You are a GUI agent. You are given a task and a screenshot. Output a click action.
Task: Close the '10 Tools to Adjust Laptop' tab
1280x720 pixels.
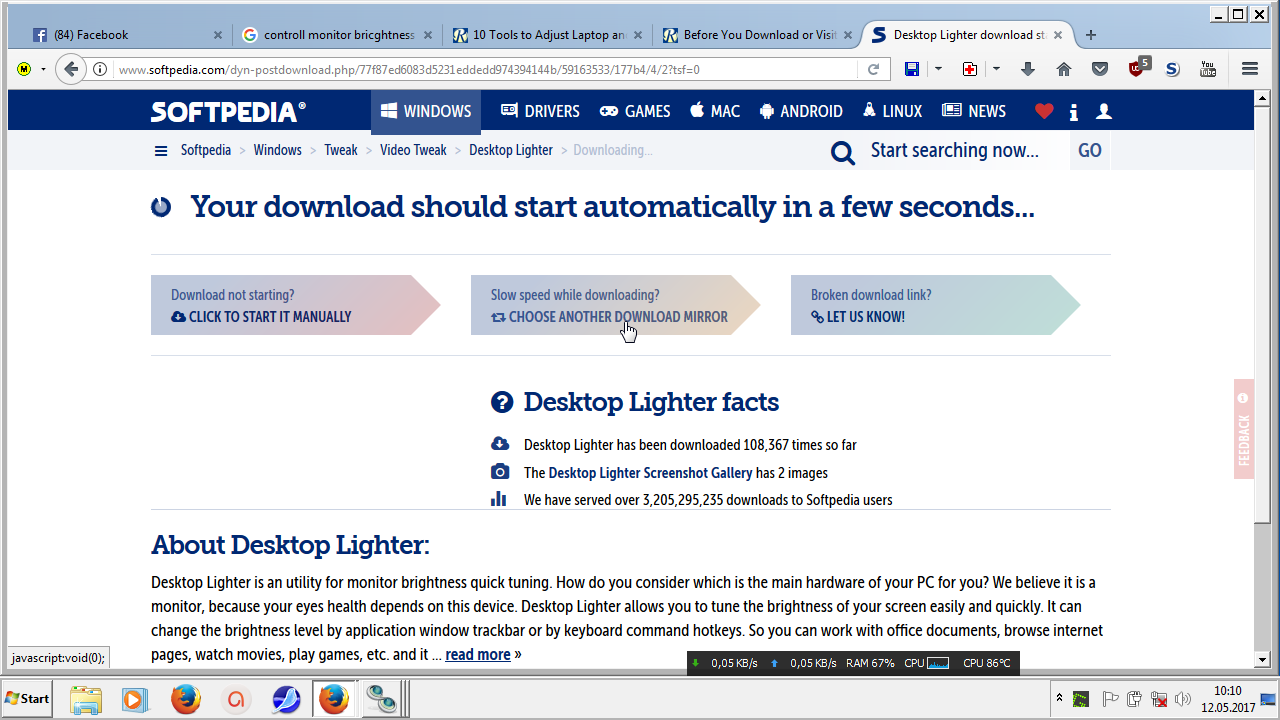point(638,35)
